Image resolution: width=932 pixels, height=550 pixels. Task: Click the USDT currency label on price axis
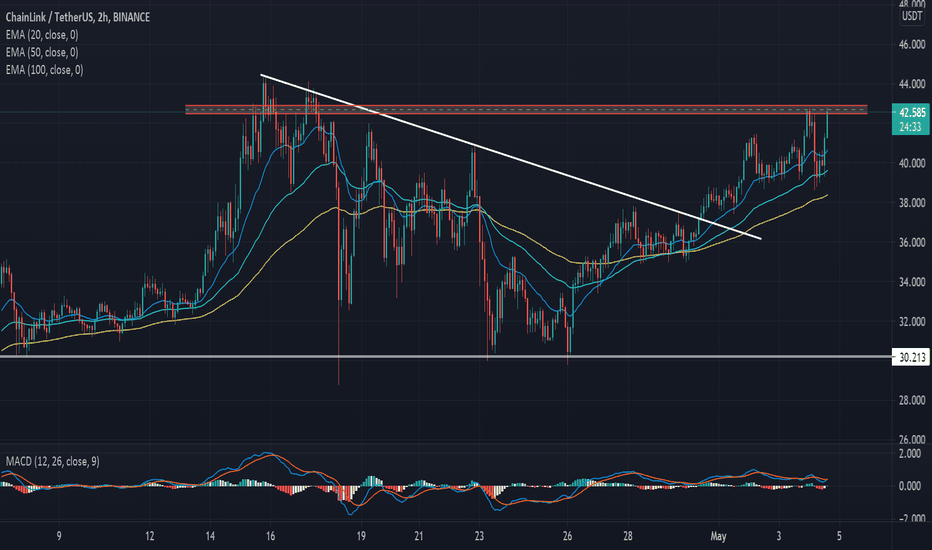point(912,16)
